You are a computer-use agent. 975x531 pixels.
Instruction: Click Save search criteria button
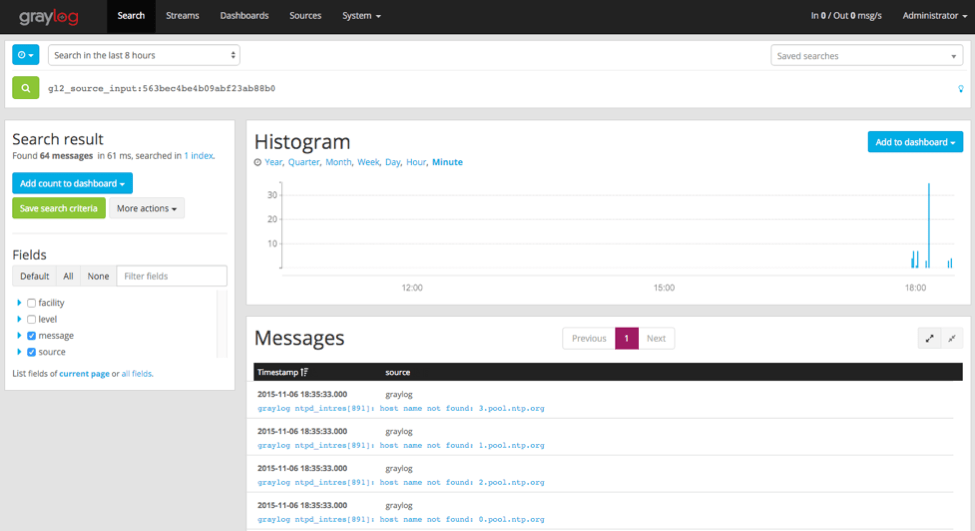pos(58,208)
